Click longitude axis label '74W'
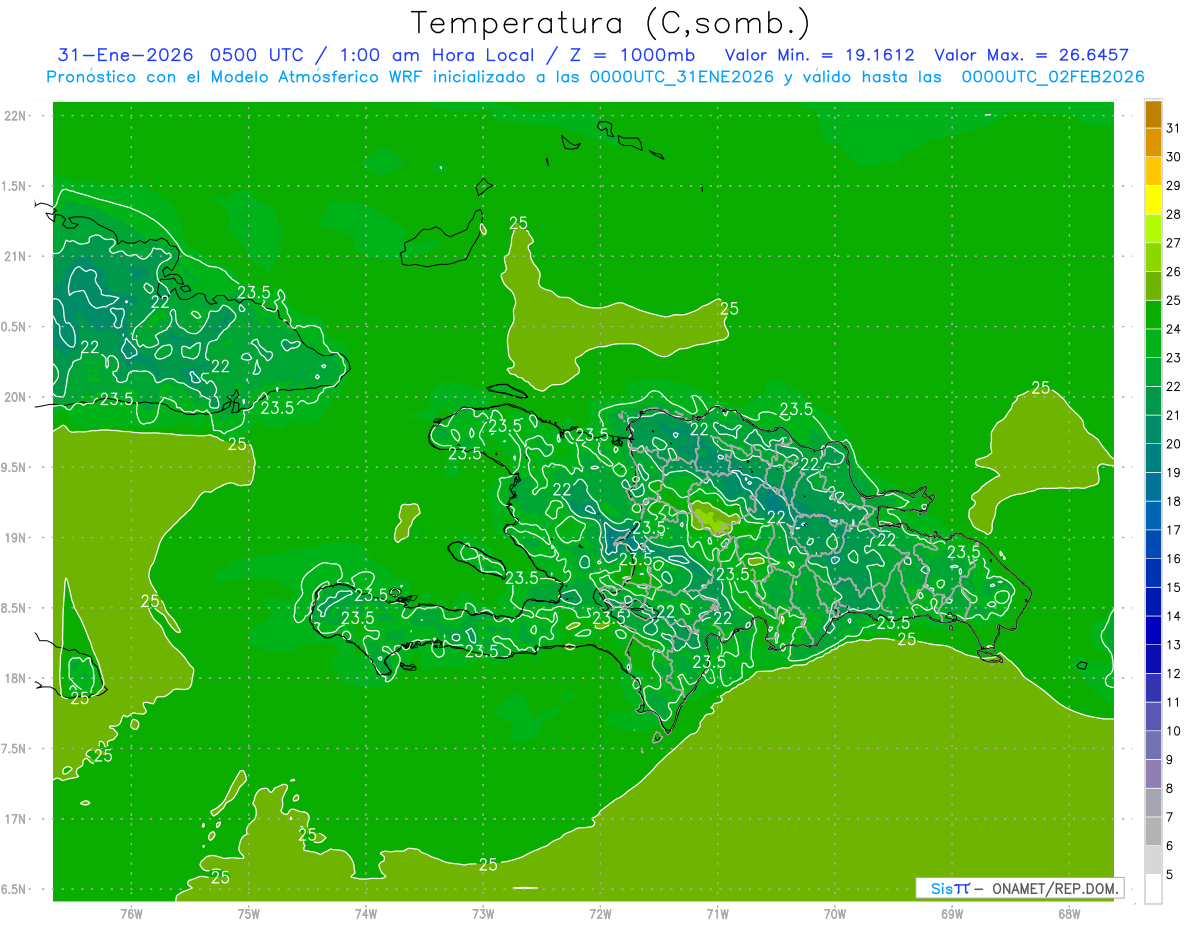This screenshot has height=927, width=1200. (366, 914)
